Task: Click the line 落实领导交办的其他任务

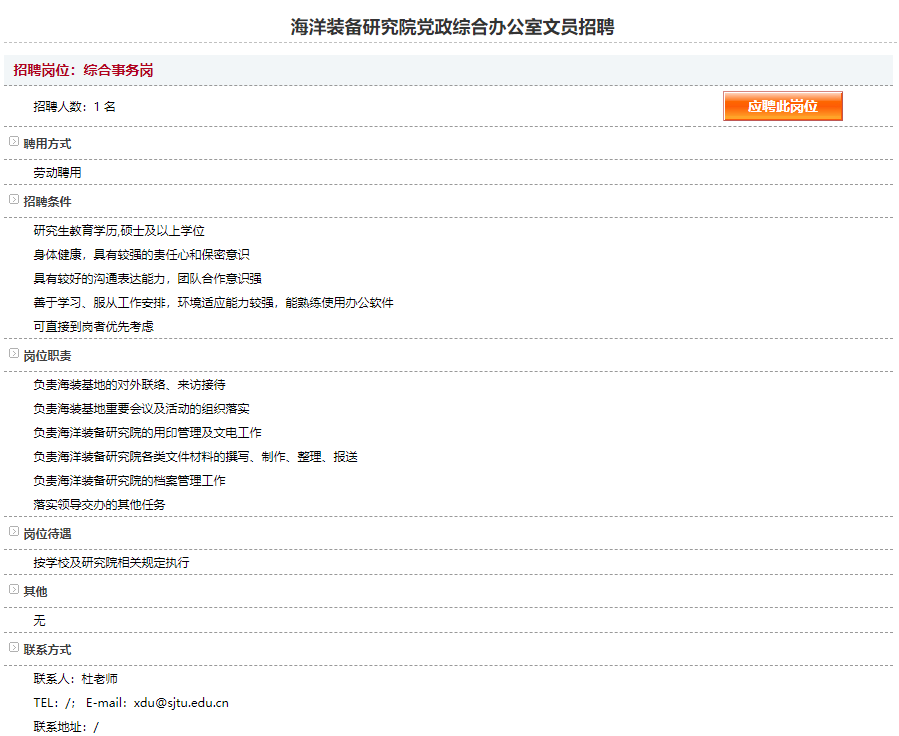Action: point(99,505)
